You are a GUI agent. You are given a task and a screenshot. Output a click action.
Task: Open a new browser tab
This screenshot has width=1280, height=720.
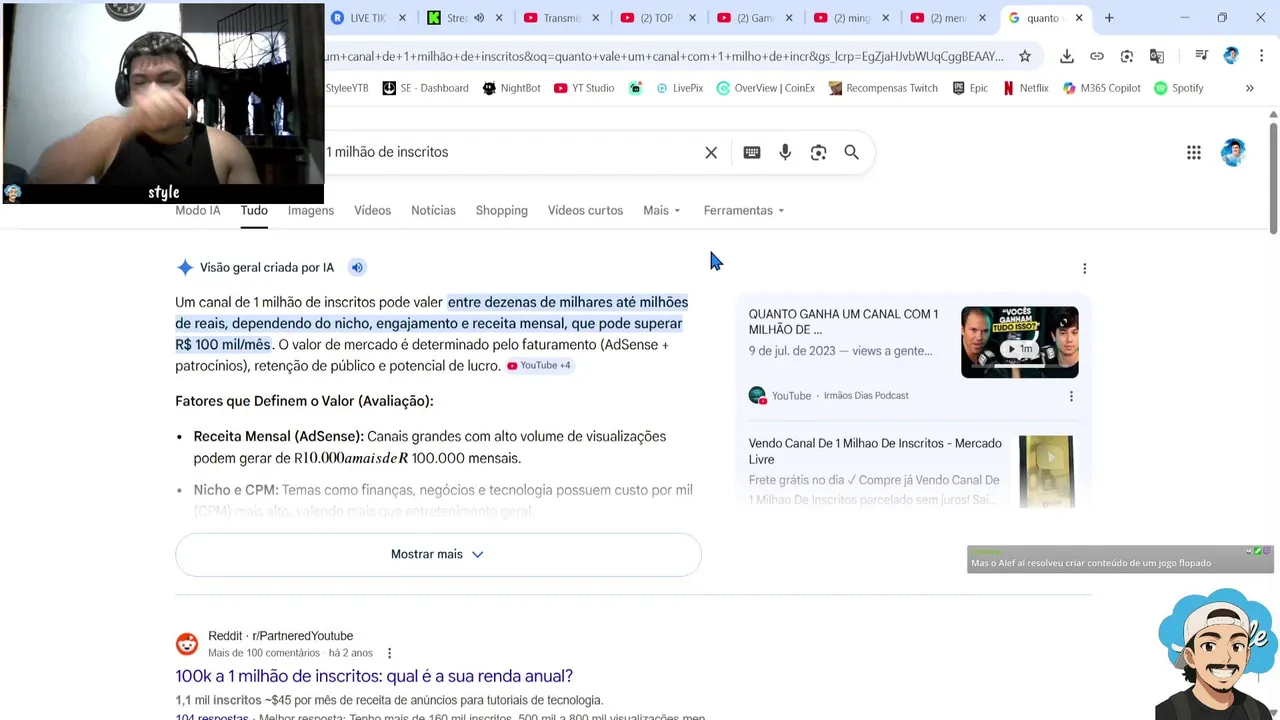point(1109,18)
